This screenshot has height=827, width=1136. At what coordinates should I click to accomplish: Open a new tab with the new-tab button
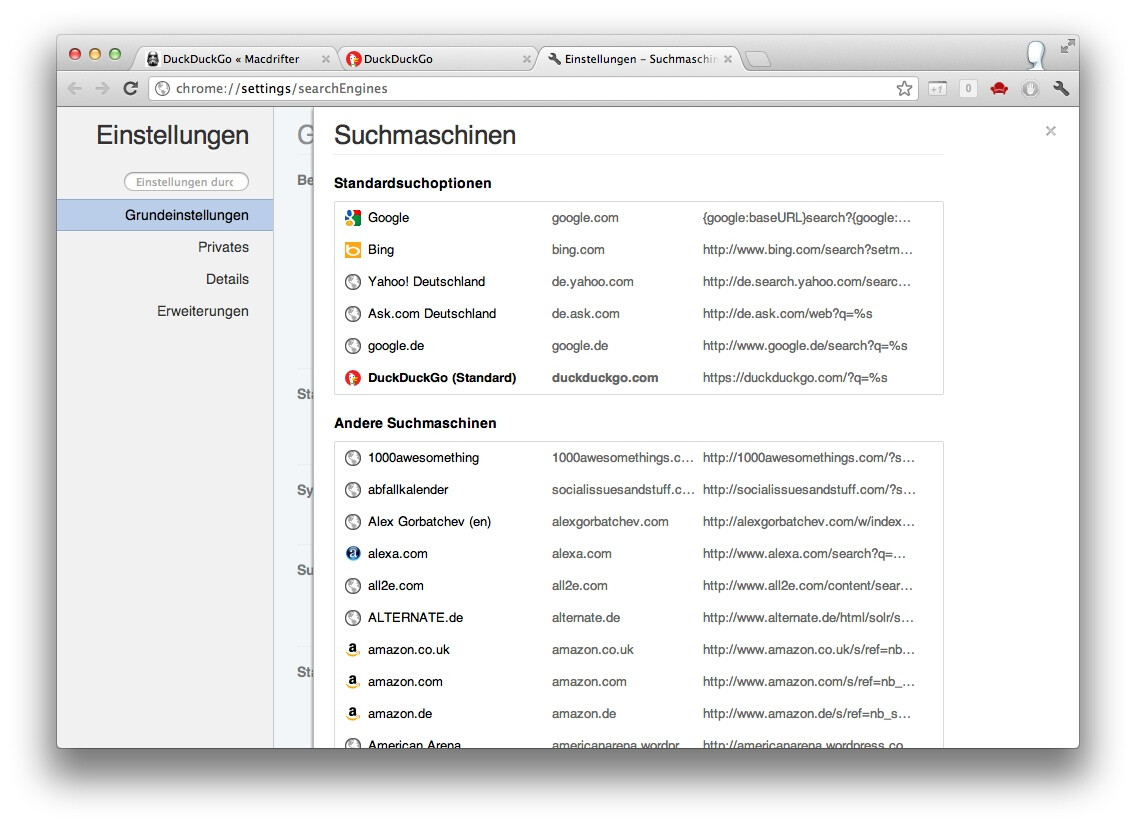click(x=758, y=60)
